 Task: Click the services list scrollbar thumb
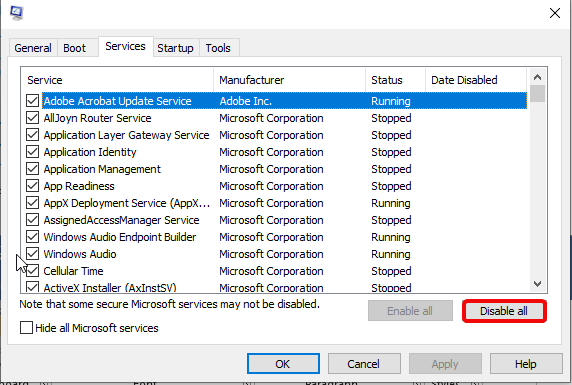point(537,93)
